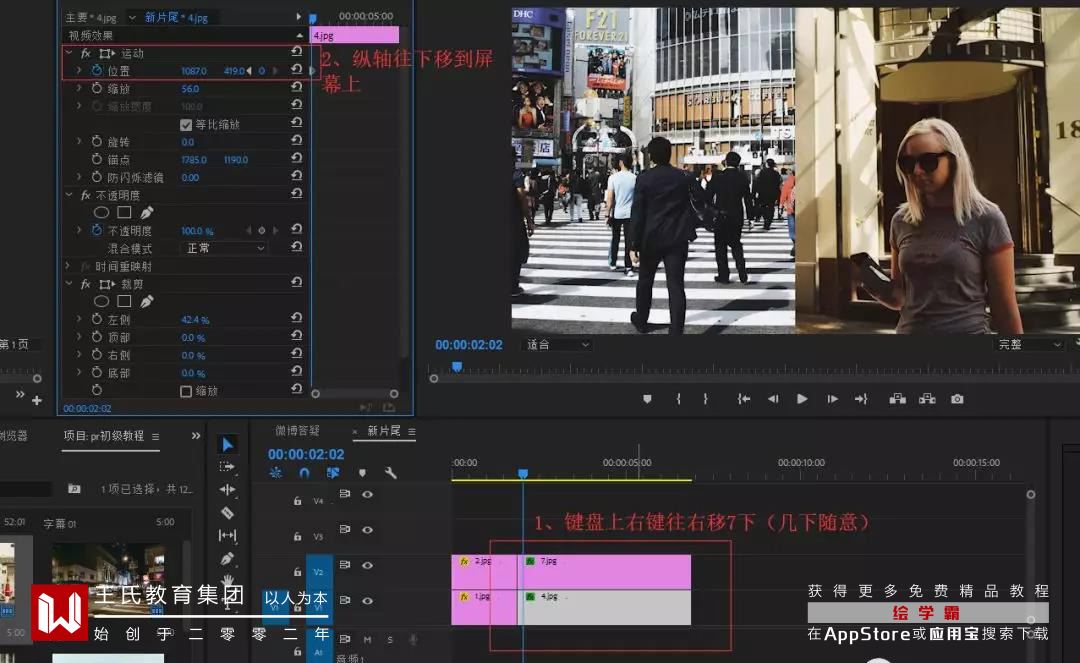Open timeline display settings wrench
Viewport: 1080px width, 663px height.
[x=391, y=473]
